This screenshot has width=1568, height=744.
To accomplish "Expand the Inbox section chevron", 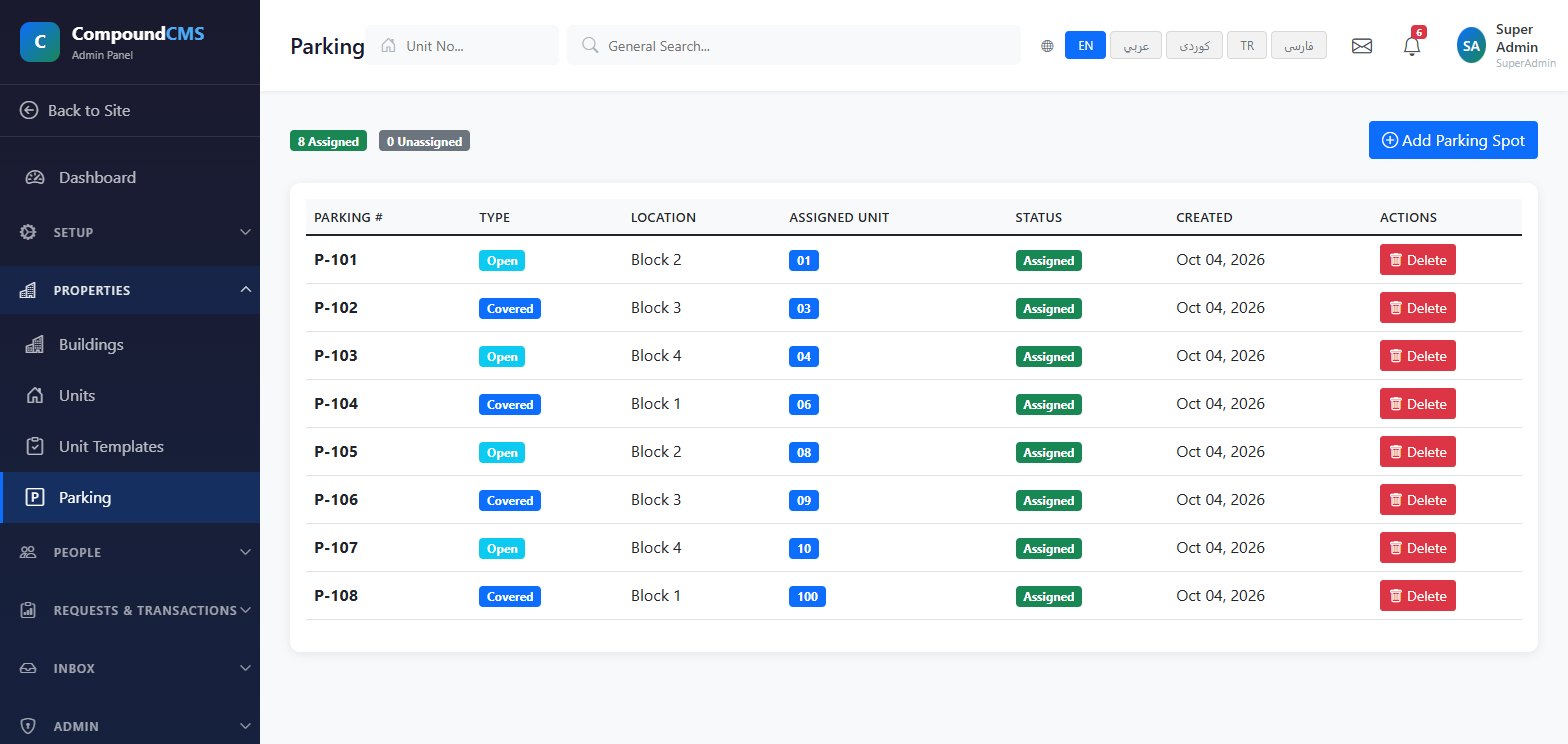I will pyautogui.click(x=245, y=668).
